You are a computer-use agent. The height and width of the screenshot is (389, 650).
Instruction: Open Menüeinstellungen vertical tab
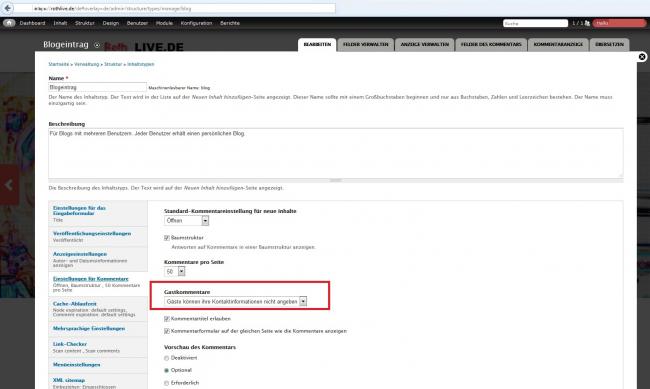coord(98,365)
